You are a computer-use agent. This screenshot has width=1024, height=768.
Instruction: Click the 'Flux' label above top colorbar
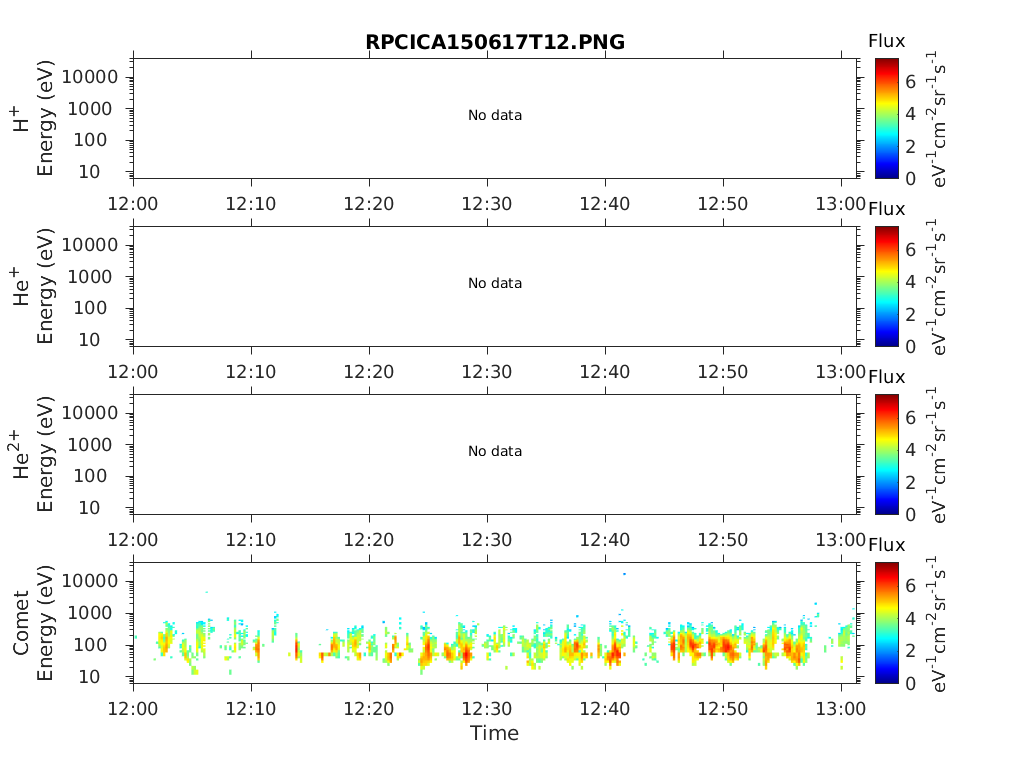coord(886,41)
